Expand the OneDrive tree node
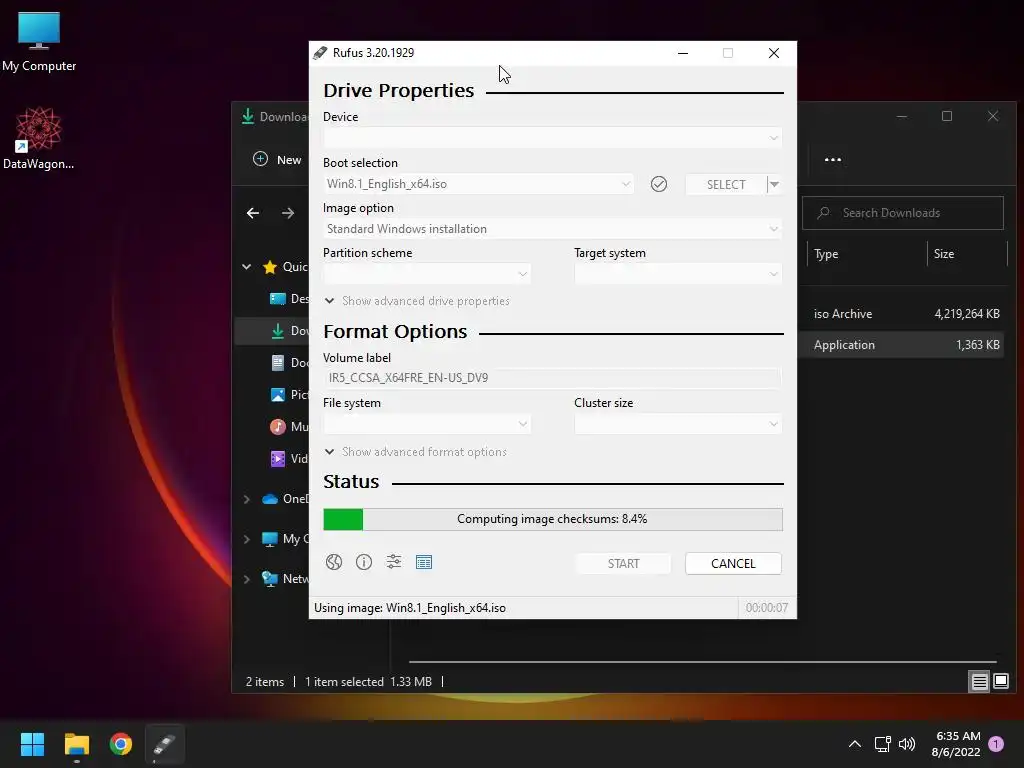This screenshot has width=1024, height=768. [x=247, y=499]
